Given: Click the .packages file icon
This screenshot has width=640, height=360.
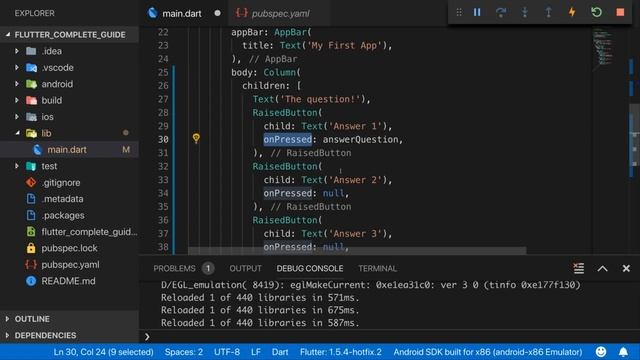Looking at the screenshot, I should coord(31,215).
